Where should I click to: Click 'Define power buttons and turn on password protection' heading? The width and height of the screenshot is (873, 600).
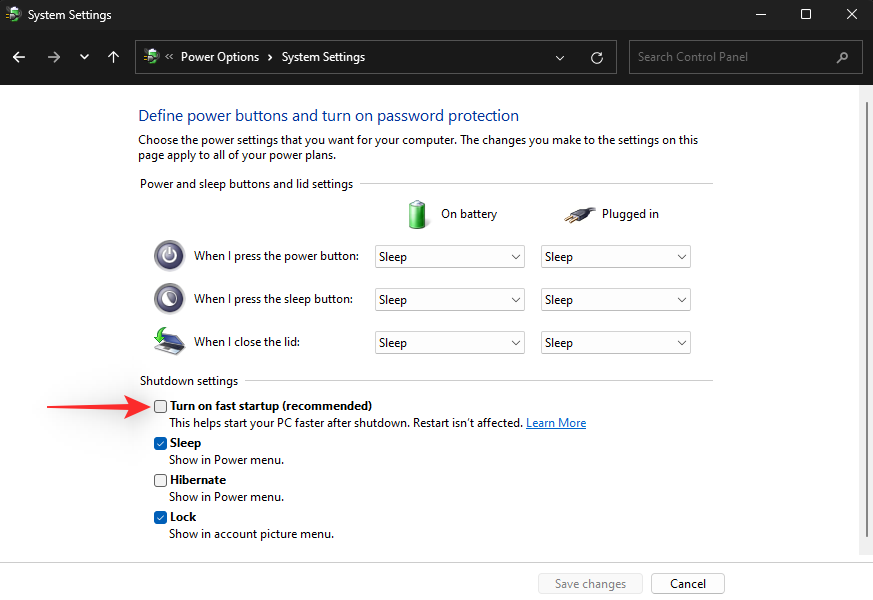tap(328, 116)
